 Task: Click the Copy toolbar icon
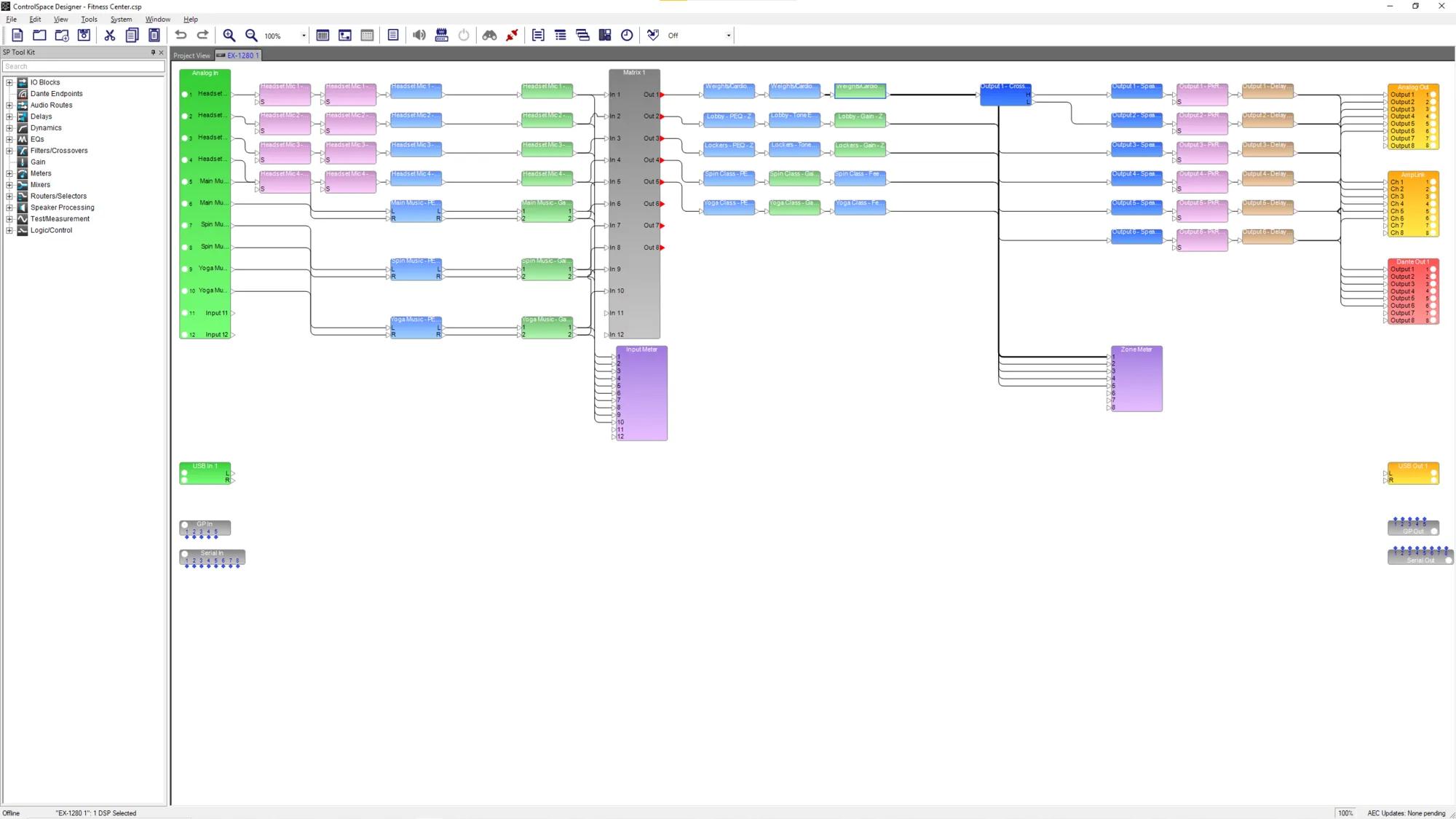point(132,35)
